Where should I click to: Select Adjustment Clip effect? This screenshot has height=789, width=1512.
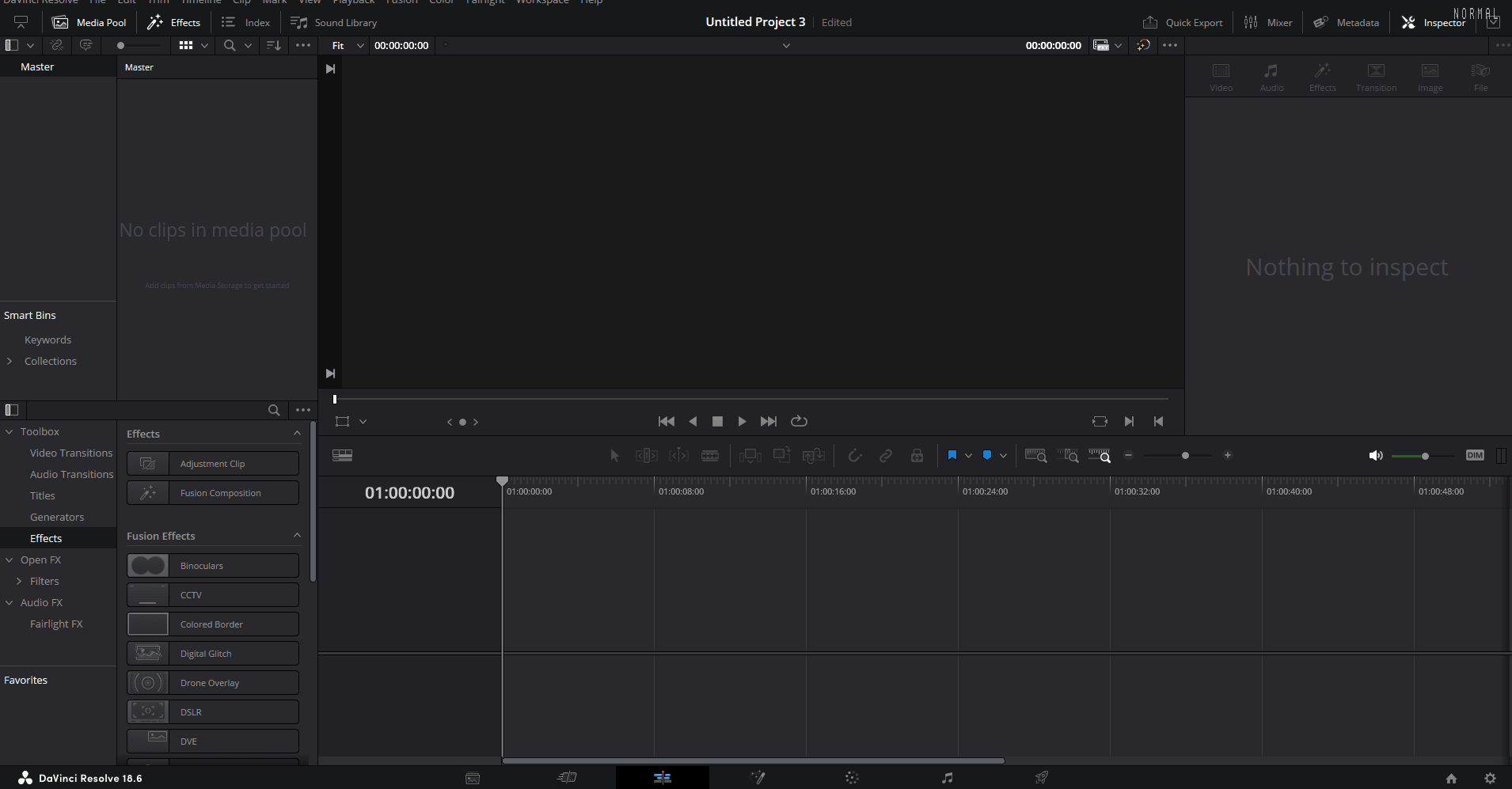point(213,463)
